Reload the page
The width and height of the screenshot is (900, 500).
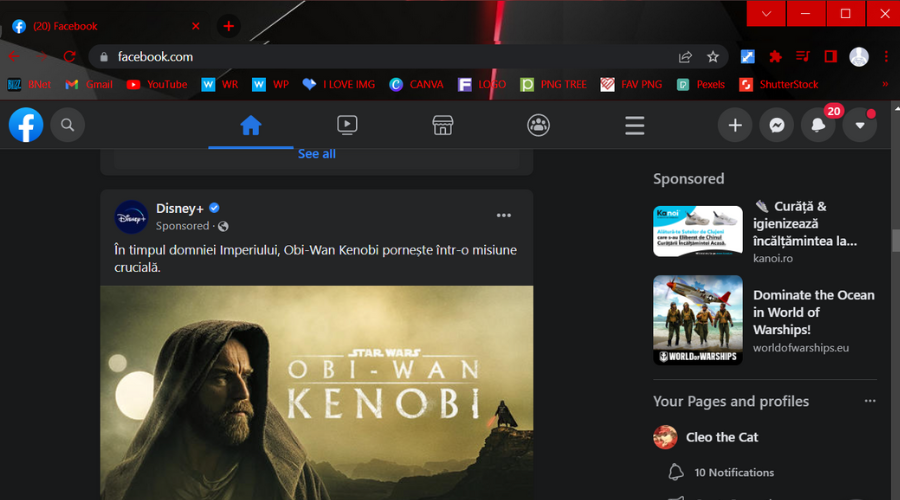69,56
